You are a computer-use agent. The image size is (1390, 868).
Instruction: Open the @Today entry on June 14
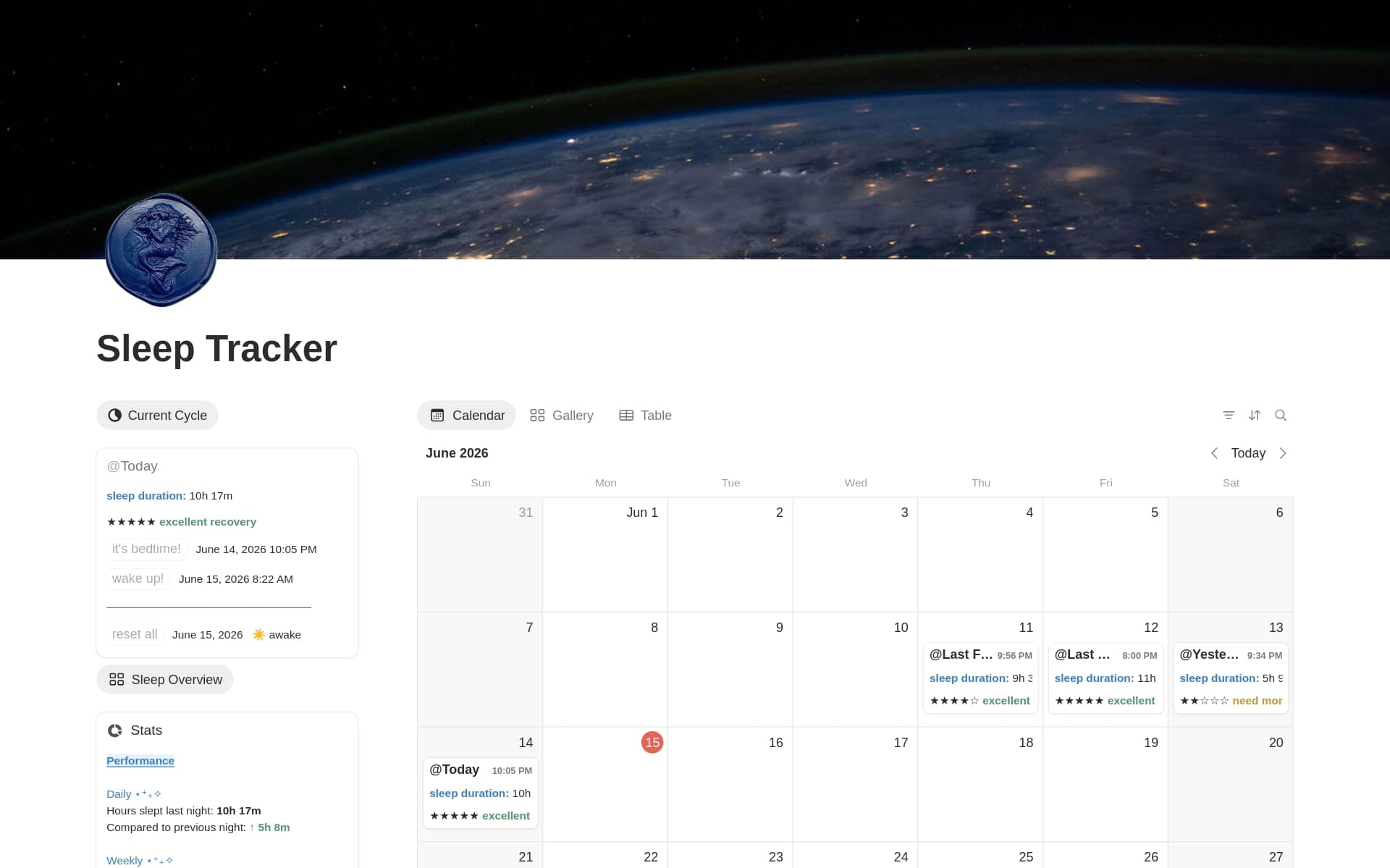click(480, 793)
